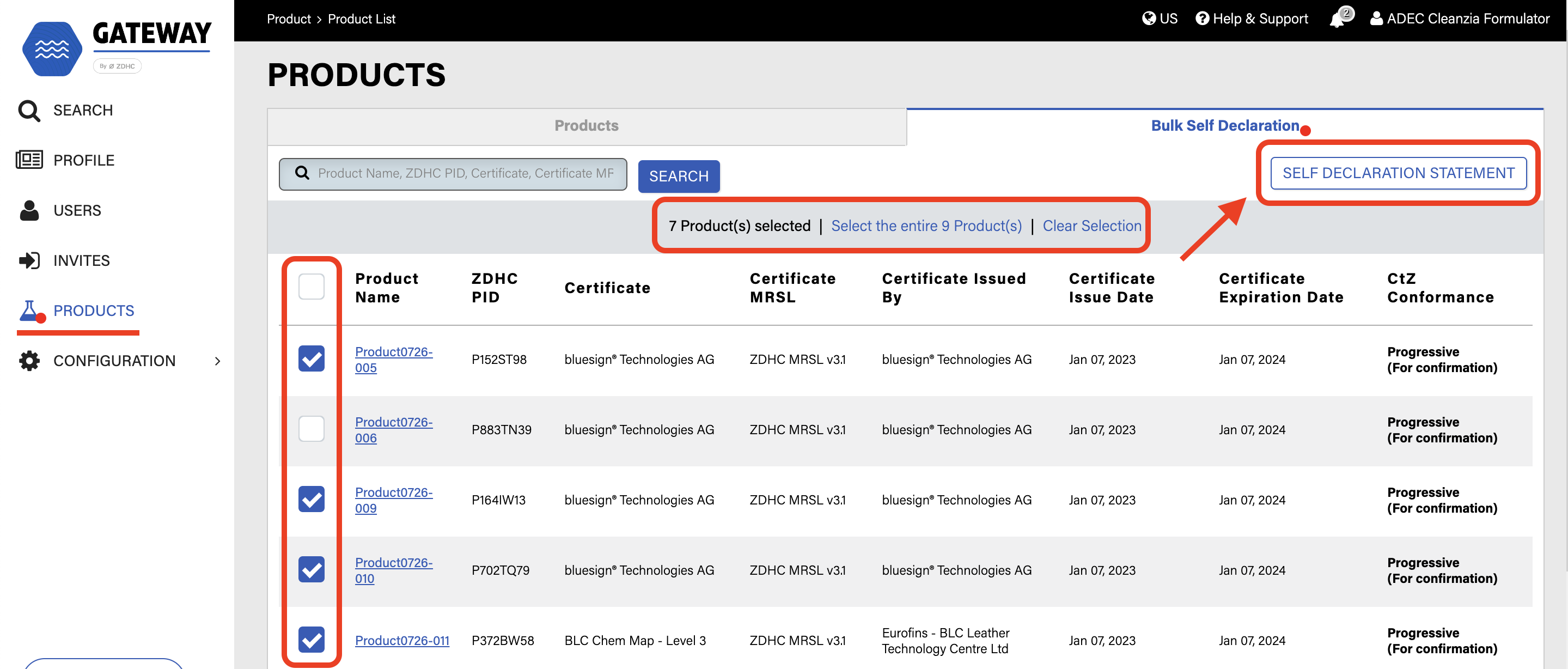Click Product breadcrumb link
Image resolution: width=1568 pixels, height=669 pixels.
289,19
